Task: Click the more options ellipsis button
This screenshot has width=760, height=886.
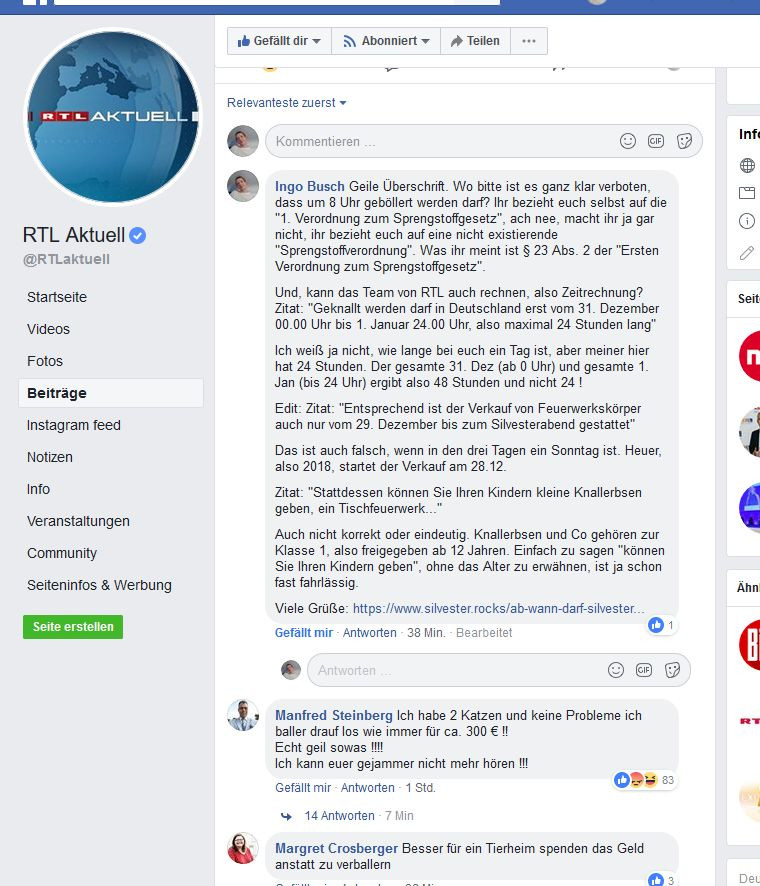Action: 529,41
